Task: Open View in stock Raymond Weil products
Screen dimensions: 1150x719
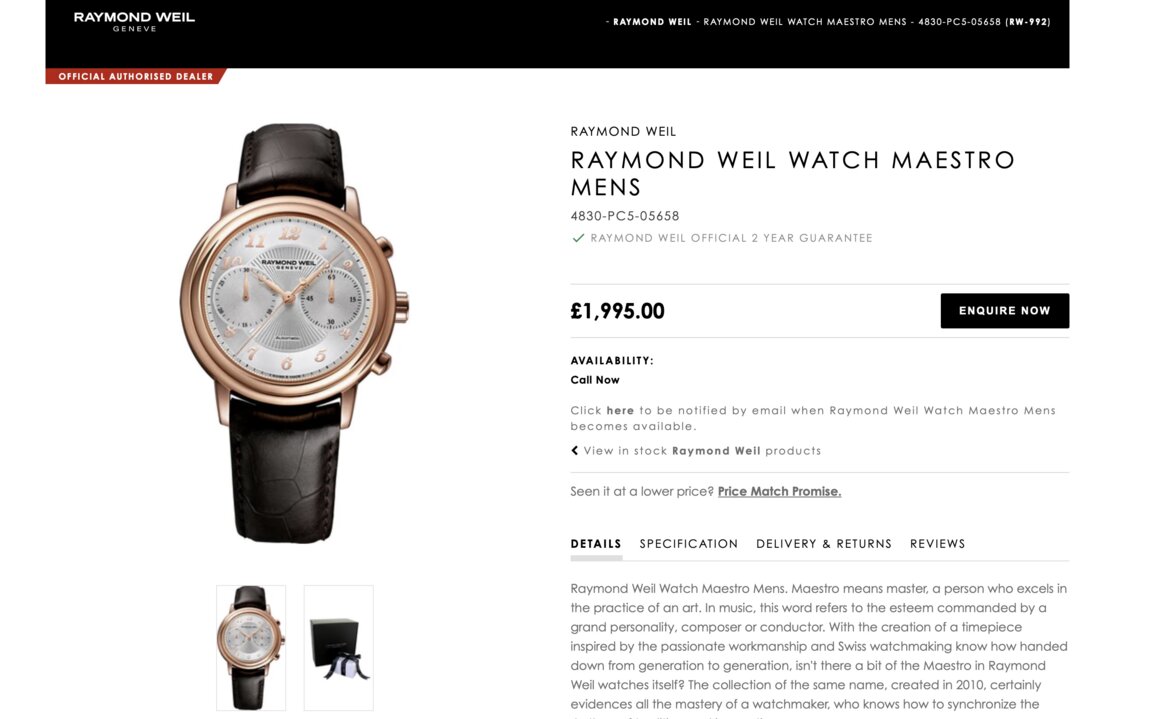Action: click(x=702, y=450)
